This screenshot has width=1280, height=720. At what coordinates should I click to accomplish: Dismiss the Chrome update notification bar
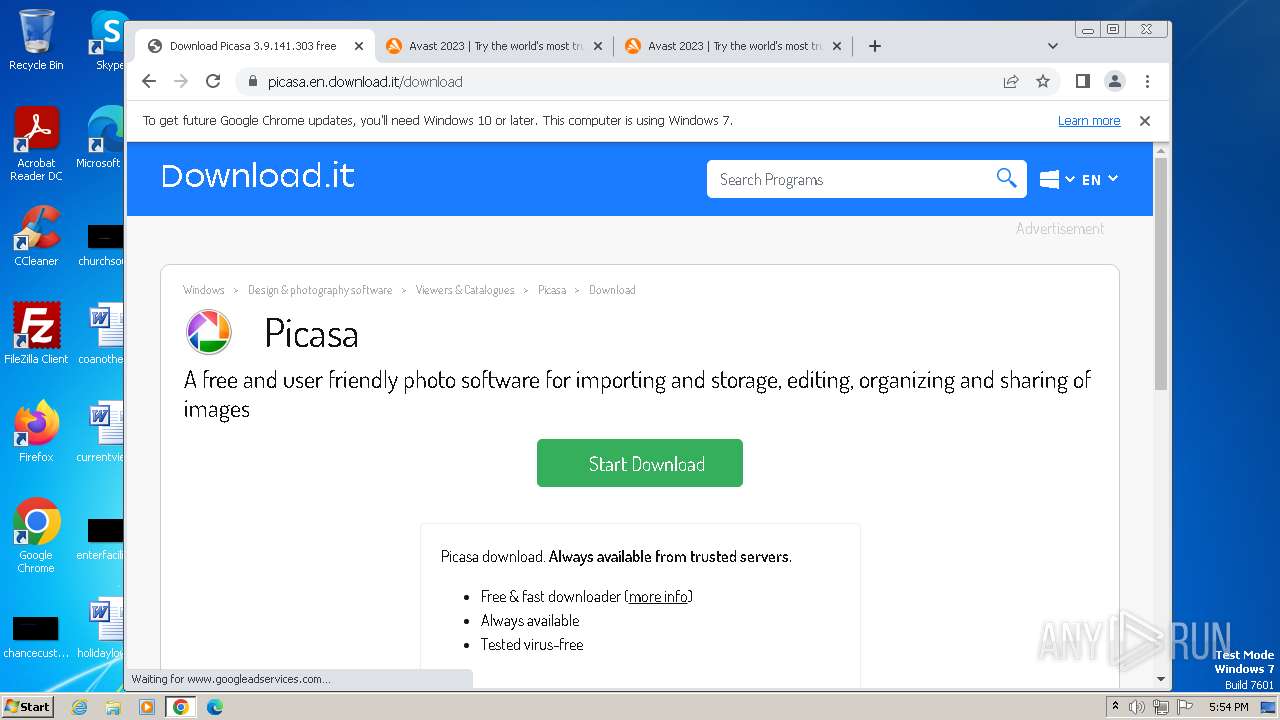tap(1145, 121)
